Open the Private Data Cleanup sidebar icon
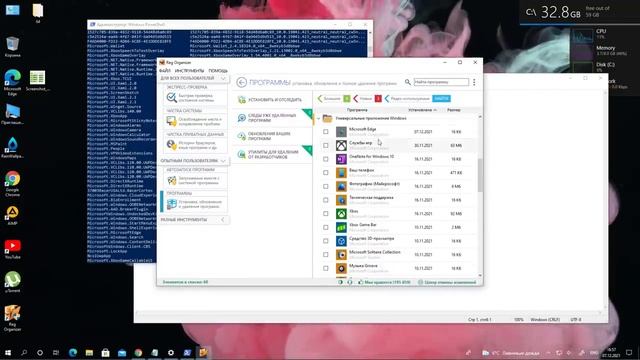The image size is (640, 360). coord(171,145)
